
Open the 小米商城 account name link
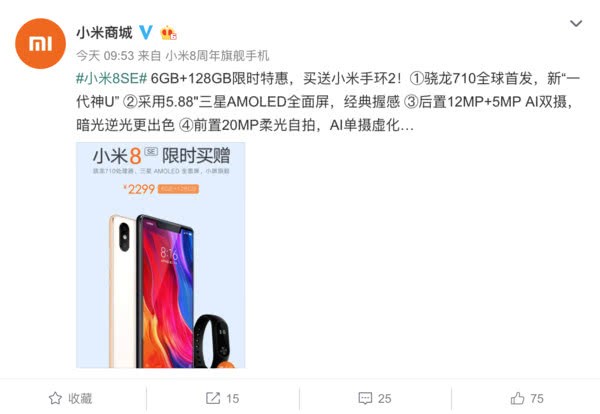point(104,33)
